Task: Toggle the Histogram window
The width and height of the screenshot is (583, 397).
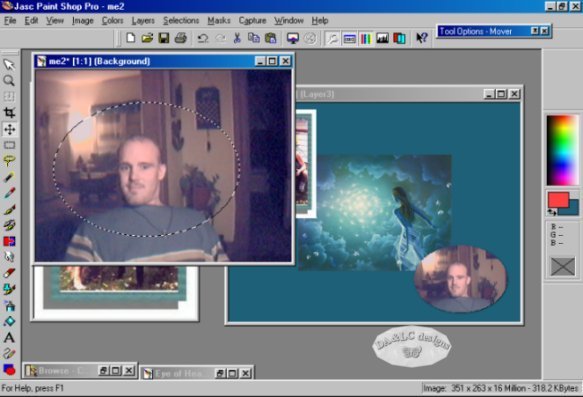Action: tap(382, 38)
